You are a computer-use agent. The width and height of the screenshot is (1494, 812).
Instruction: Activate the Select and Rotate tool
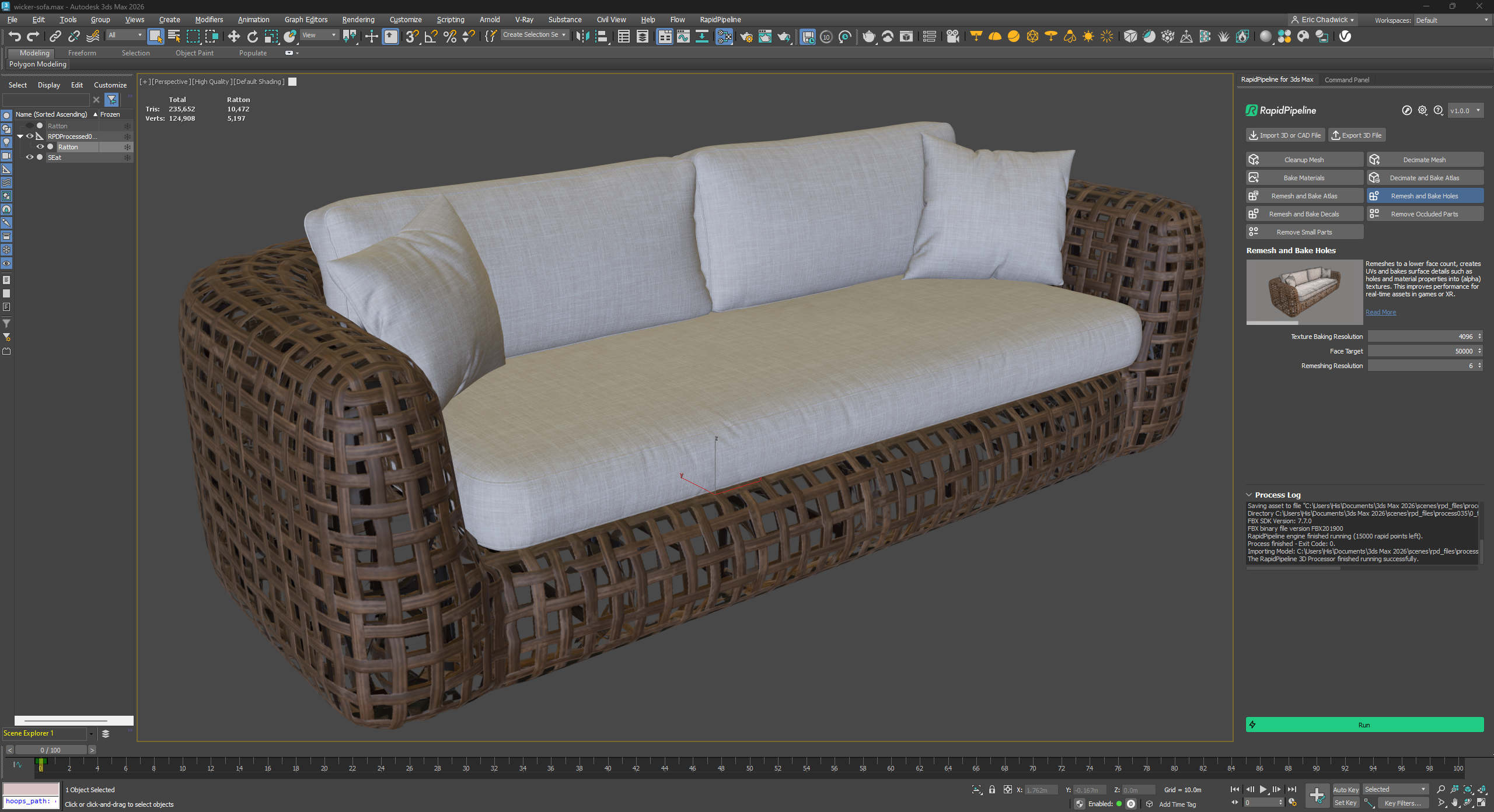252,36
